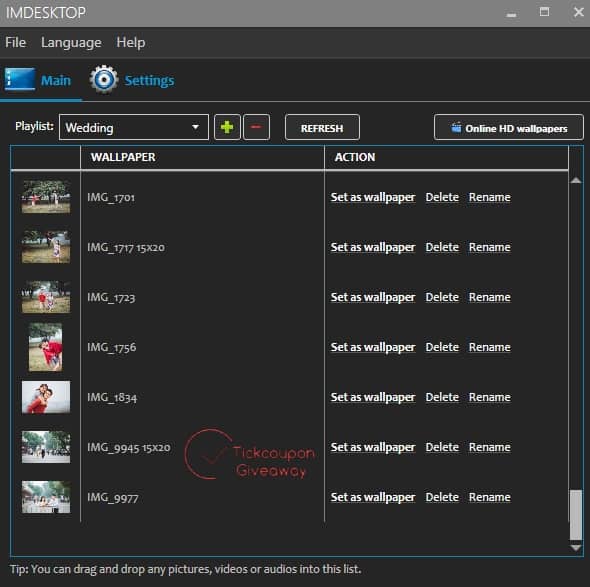590x587 pixels.
Task: Click the file name IMG_1756
Action: coord(111,348)
